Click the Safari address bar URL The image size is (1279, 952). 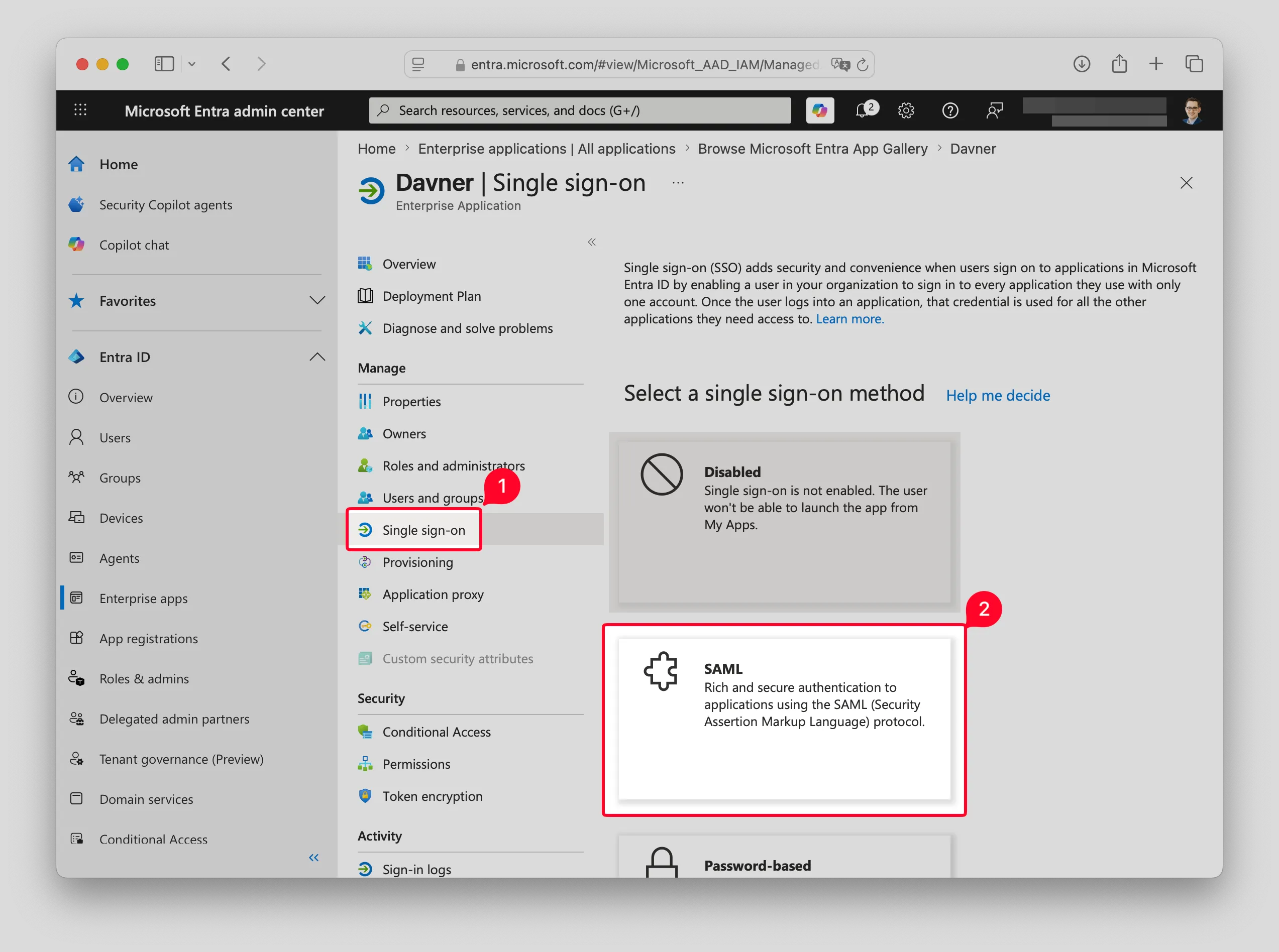tap(645, 65)
